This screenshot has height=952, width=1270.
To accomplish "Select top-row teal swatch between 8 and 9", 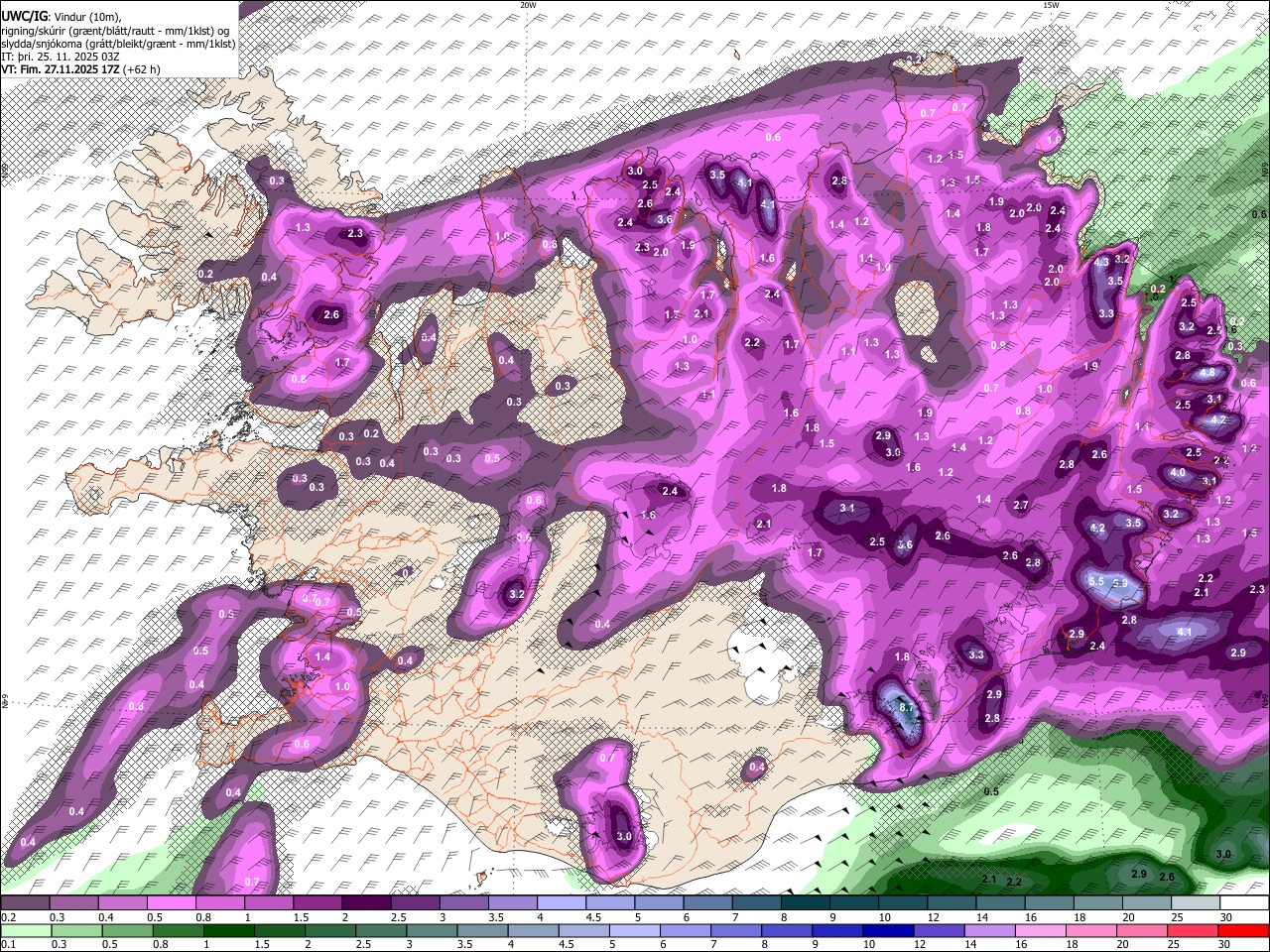I will [806, 903].
